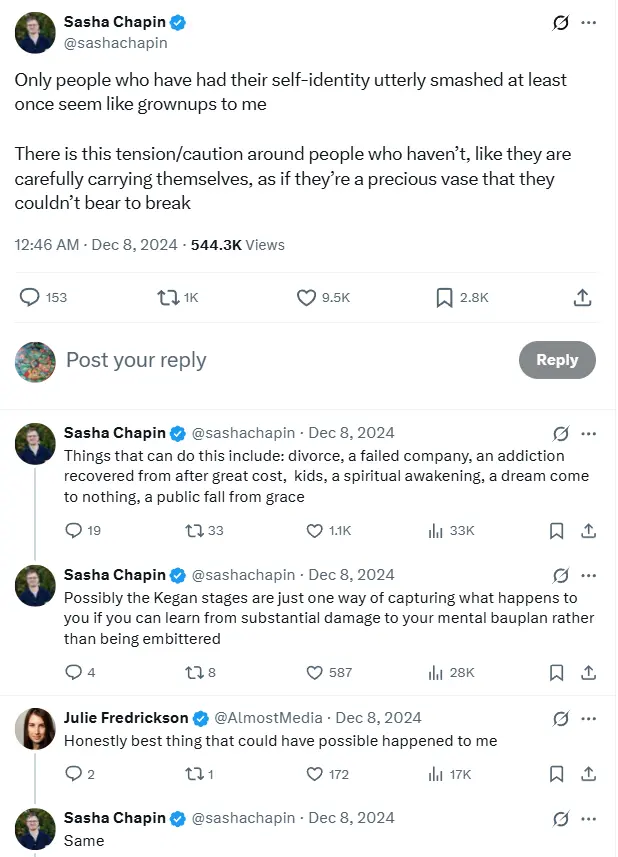Share the main post via share icon
618x857 pixels.
pyautogui.click(x=582, y=297)
